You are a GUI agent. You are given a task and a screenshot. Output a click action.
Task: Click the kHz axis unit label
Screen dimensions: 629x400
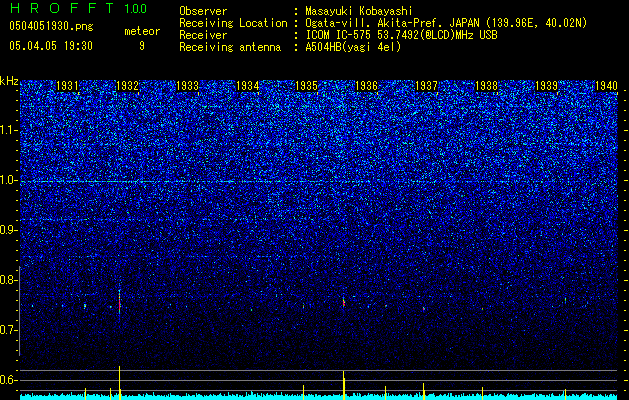click(x=9, y=81)
